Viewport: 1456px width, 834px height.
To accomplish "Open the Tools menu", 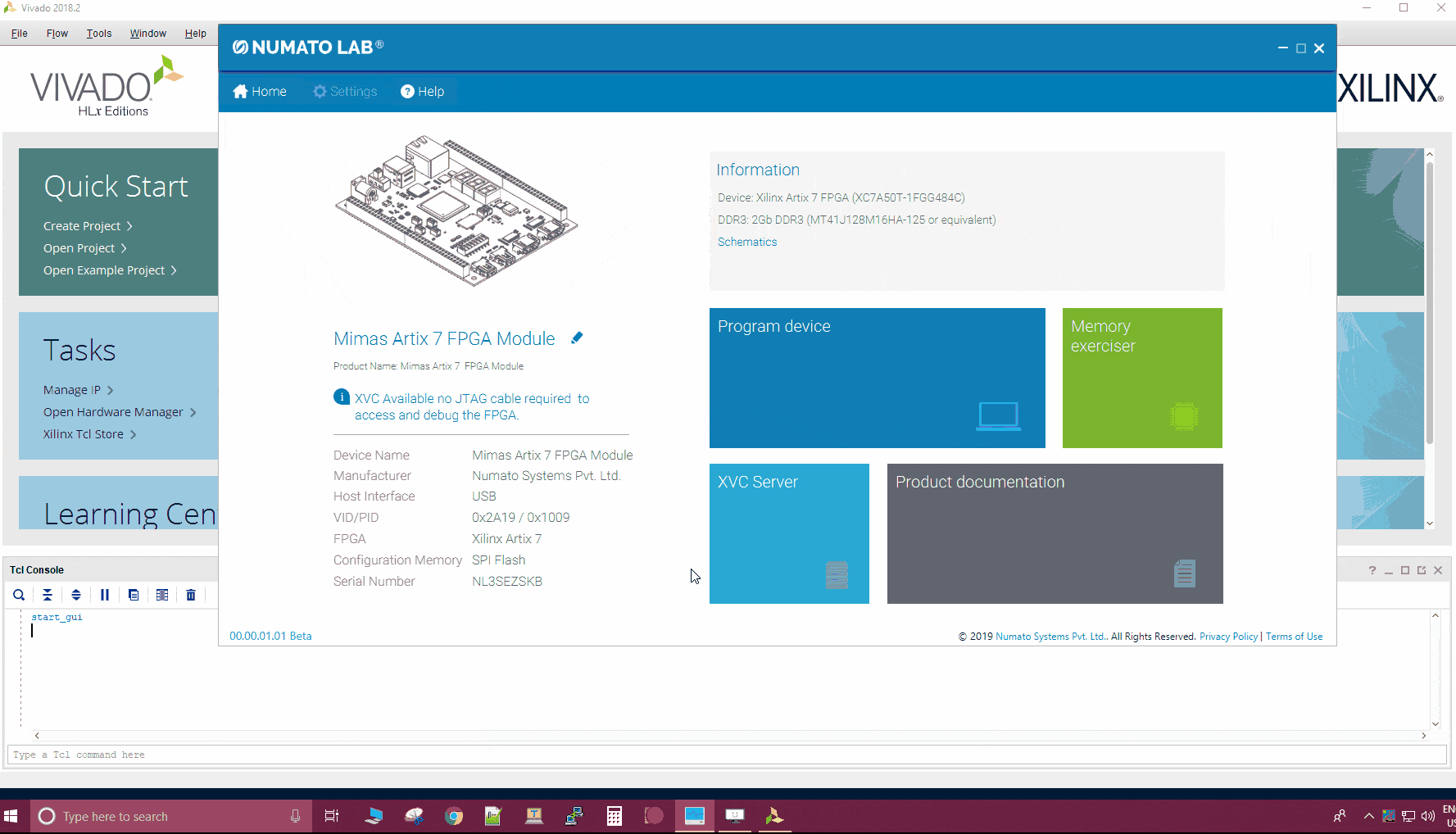I will [99, 34].
